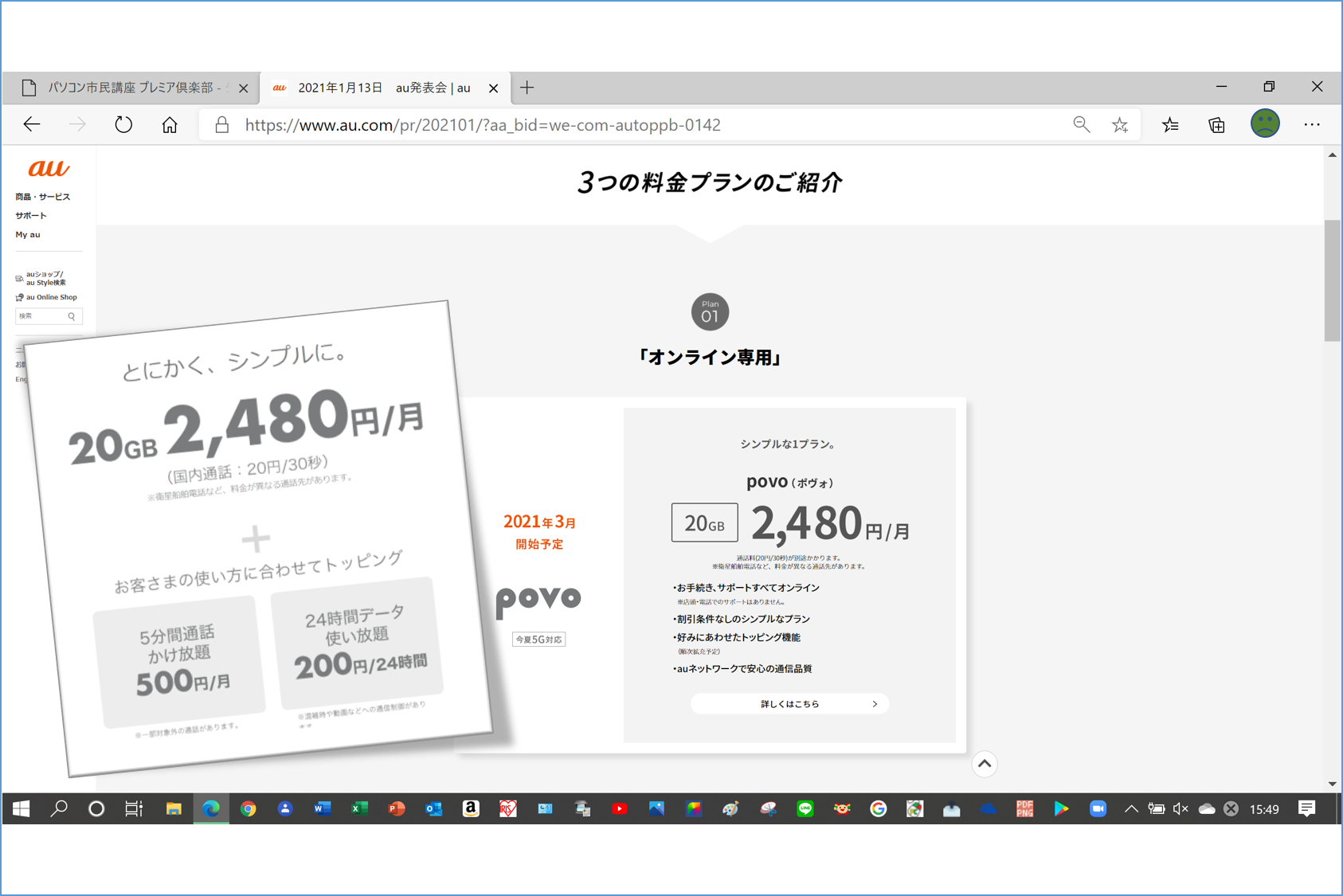Open the zoom magnifier in address bar
This screenshot has height=896, width=1343.
click(1081, 124)
